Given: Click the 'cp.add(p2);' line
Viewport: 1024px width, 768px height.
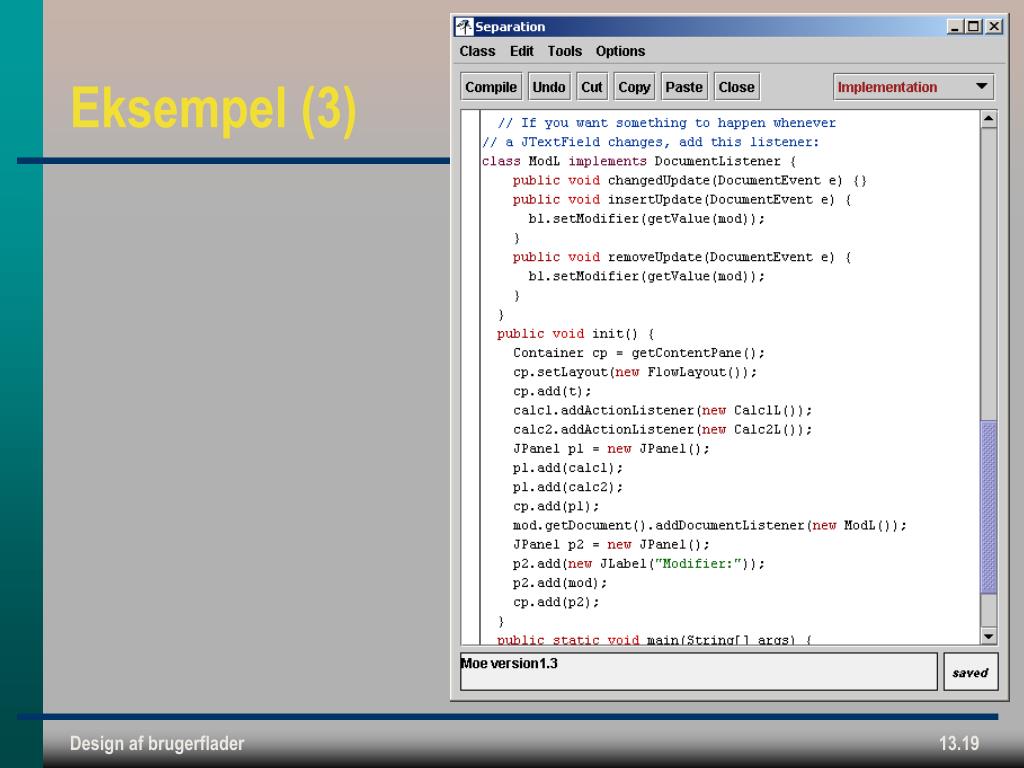Looking at the screenshot, I should point(556,602).
